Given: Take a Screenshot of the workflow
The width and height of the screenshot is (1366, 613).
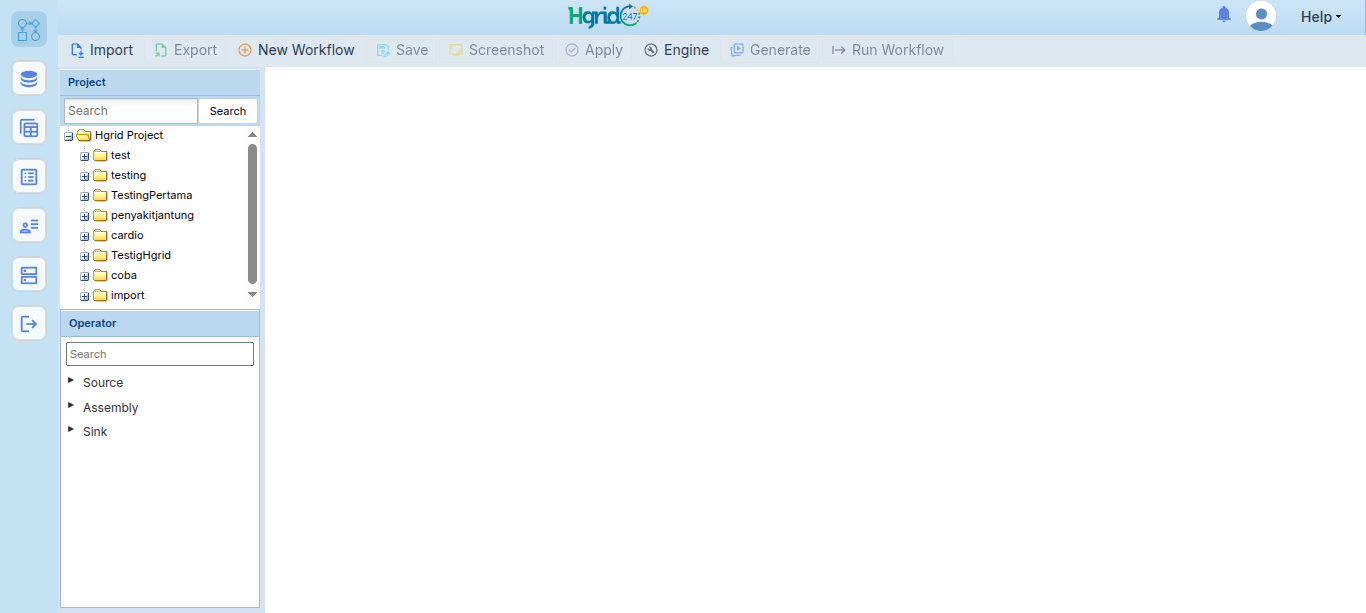Looking at the screenshot, I should coord(497,50).
